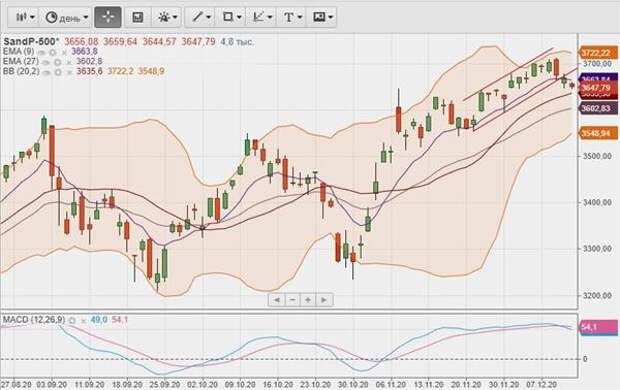Open the angle measuring tool dropdown
Viewport: 620px width, 390px height.
262,17
